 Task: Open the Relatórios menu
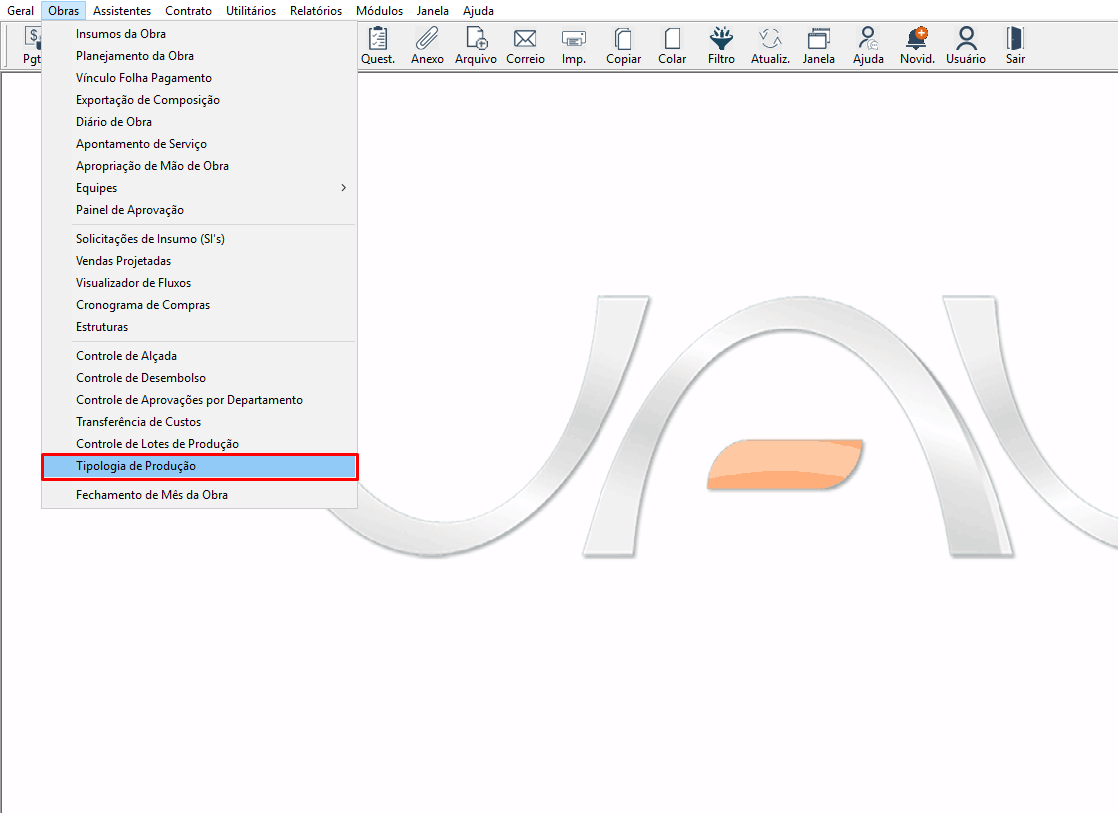316,11
